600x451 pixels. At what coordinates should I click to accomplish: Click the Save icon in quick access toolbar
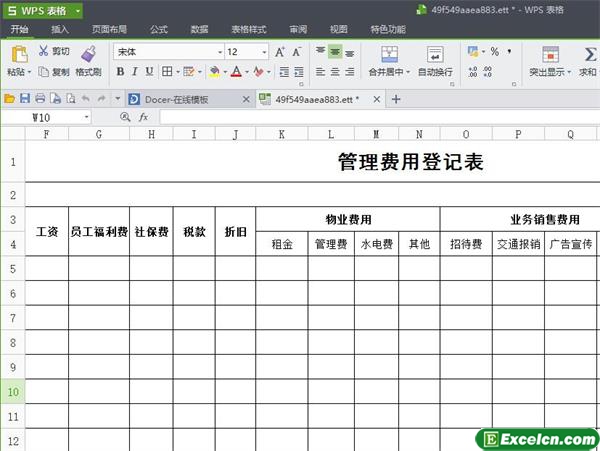(x=25, y=98)
